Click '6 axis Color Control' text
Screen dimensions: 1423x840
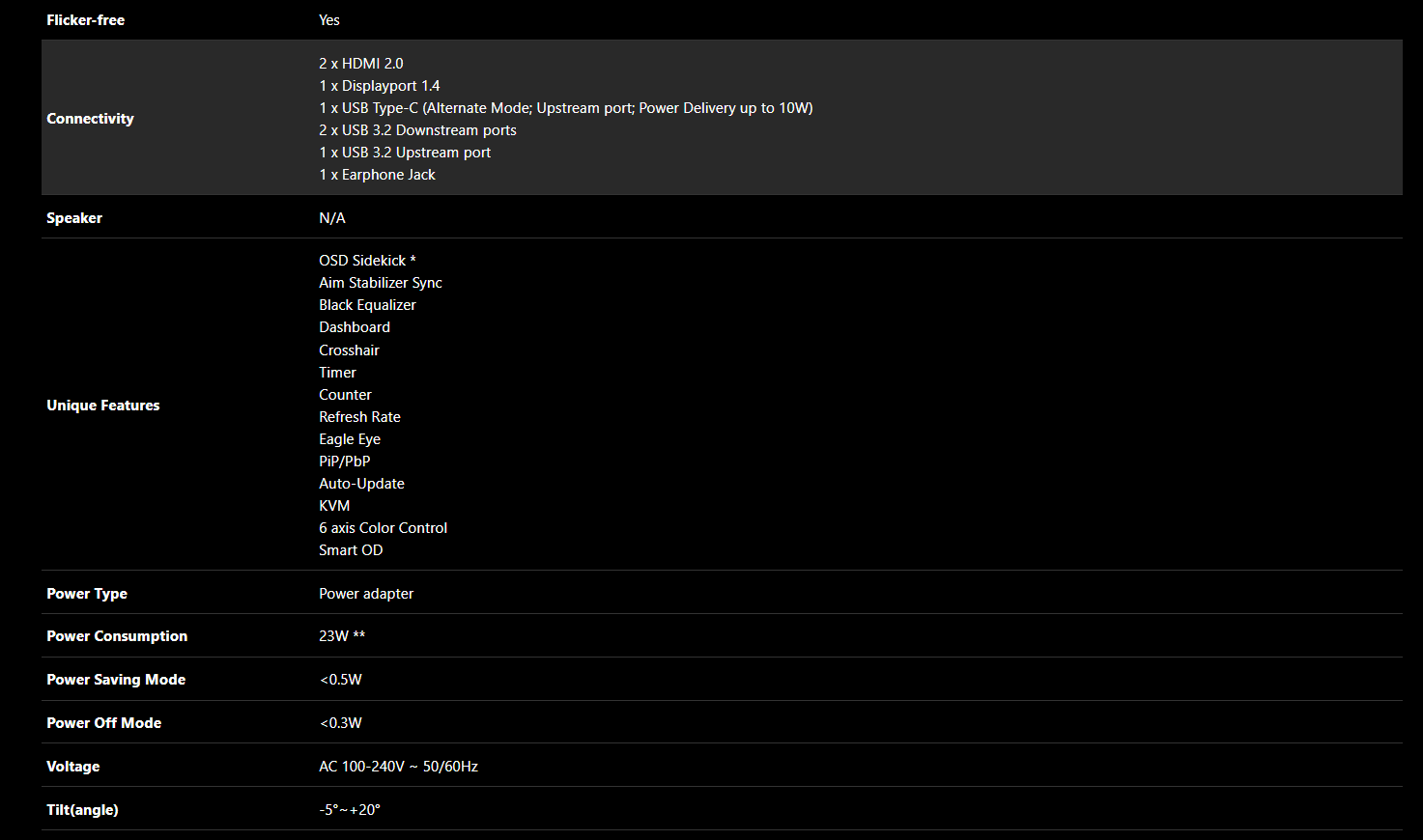pyautogui.click(x=383, y=528)
